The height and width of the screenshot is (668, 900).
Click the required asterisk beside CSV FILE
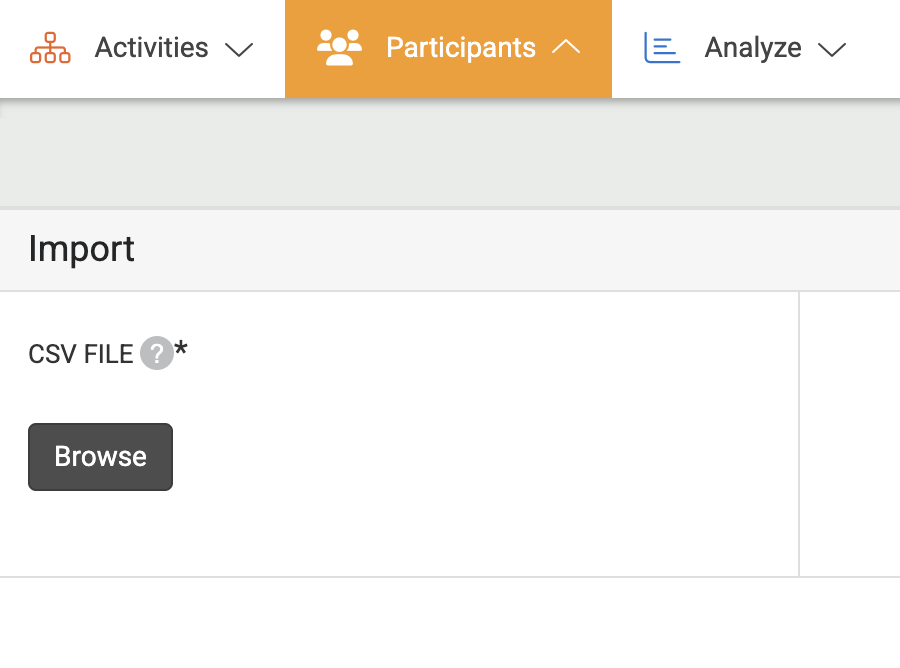[x=181, y=349]
